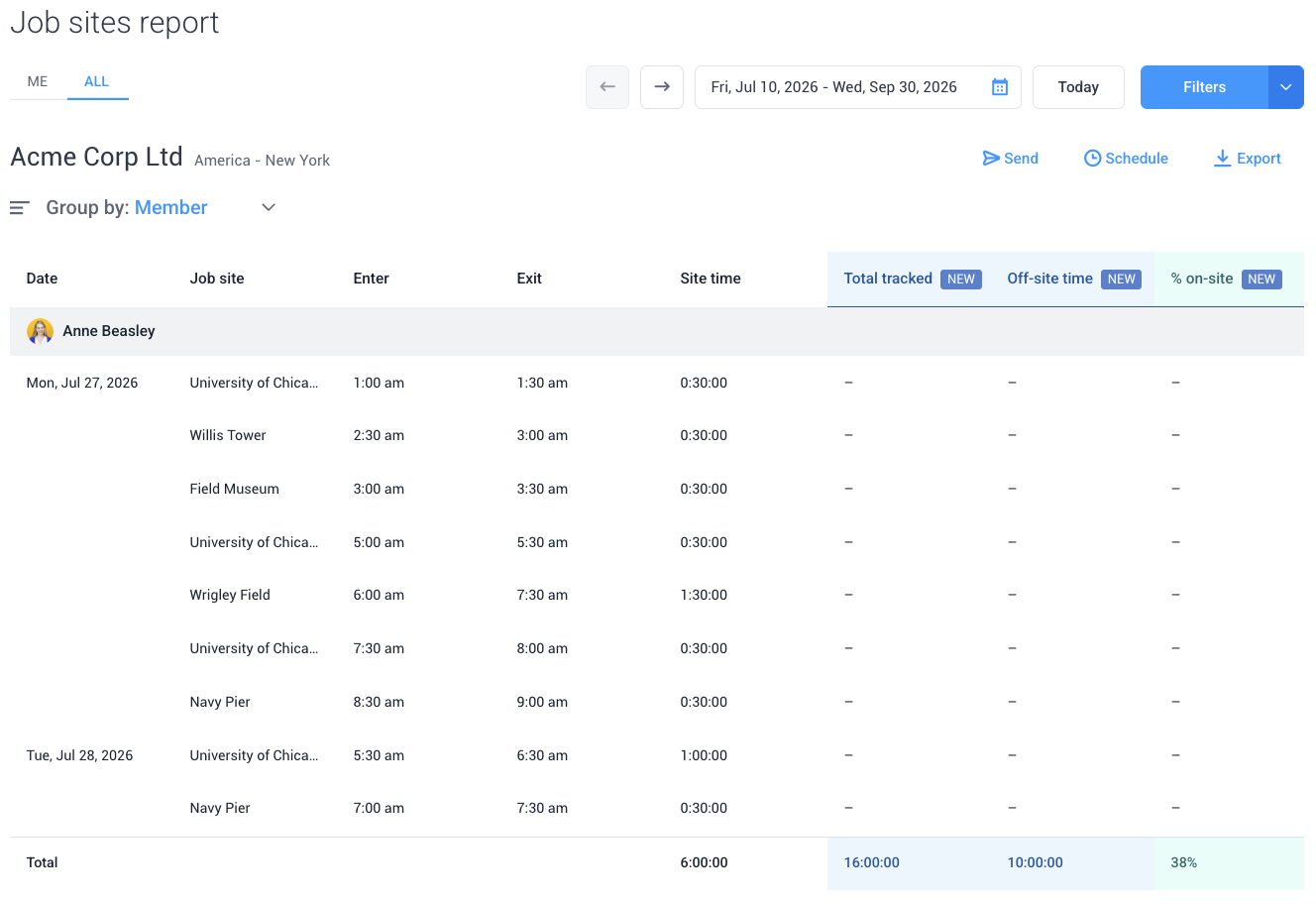Click the 6:00 am enter time
This screenshot has width=1316, height=904.
379,595
